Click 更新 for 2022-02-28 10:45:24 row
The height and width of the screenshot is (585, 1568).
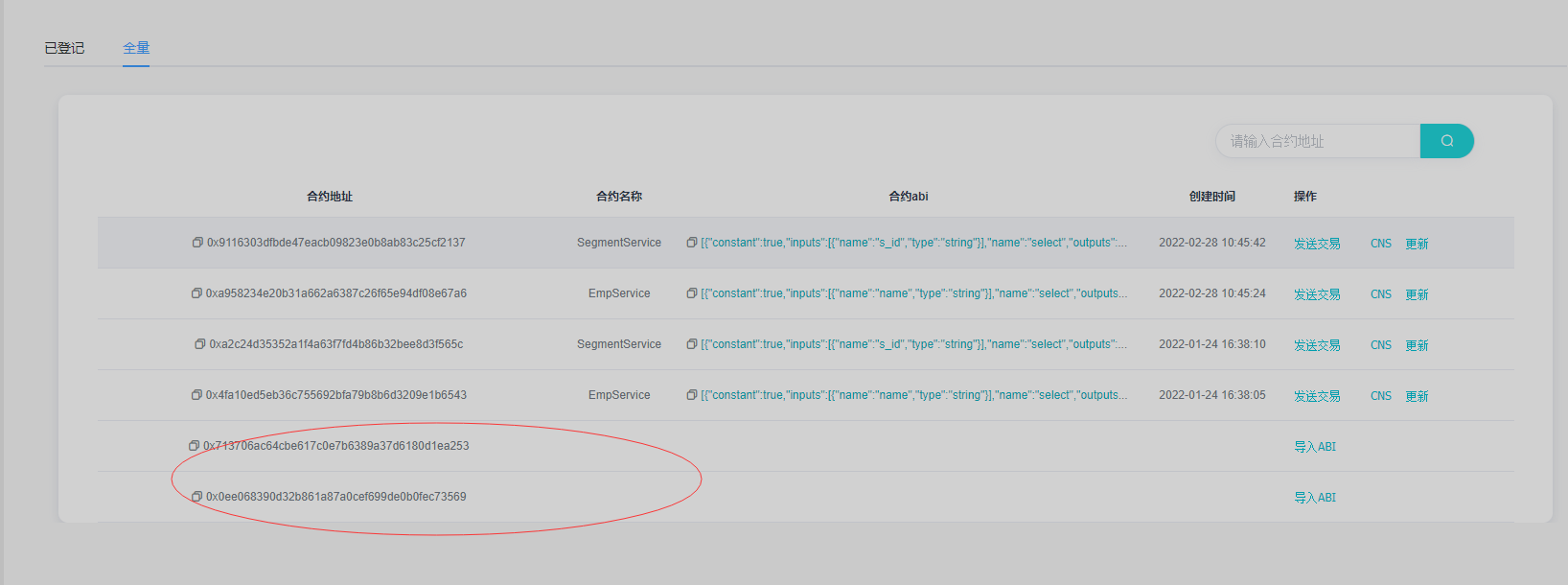point(1417,294)
